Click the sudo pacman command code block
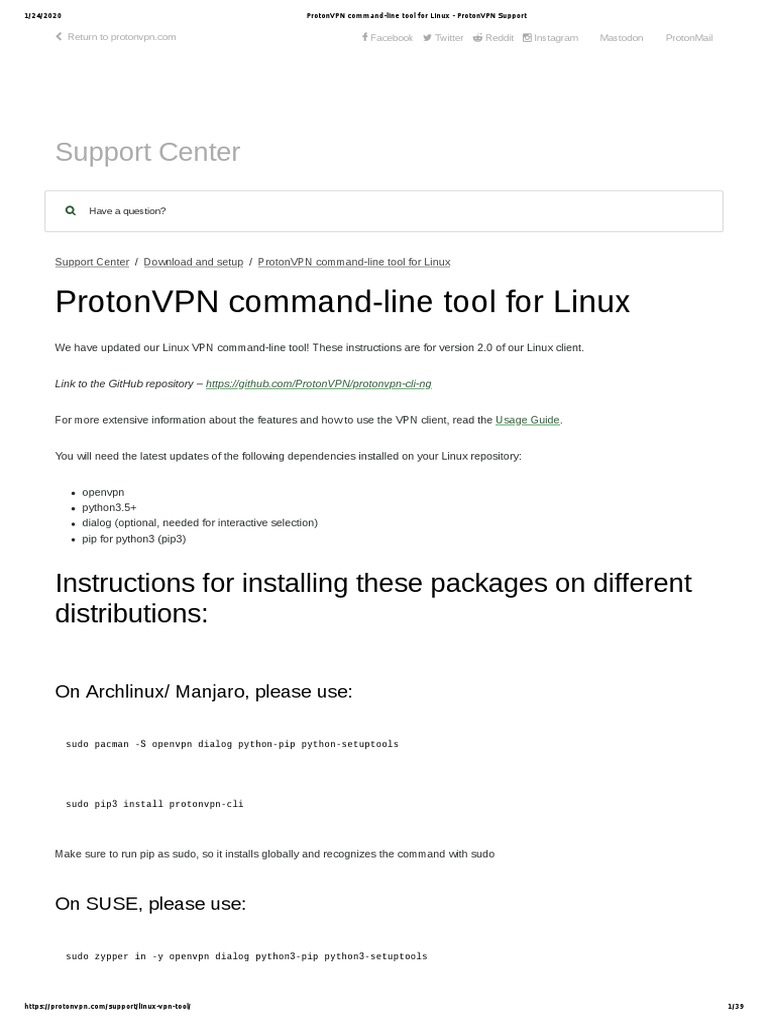Screen dimensions: 768x1024 (x=232, y=745)
